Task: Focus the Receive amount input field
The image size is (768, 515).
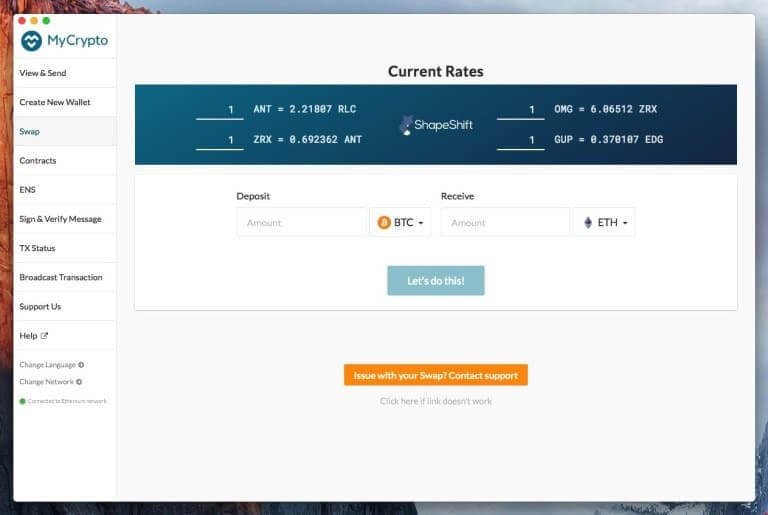Action: point(505,222)
